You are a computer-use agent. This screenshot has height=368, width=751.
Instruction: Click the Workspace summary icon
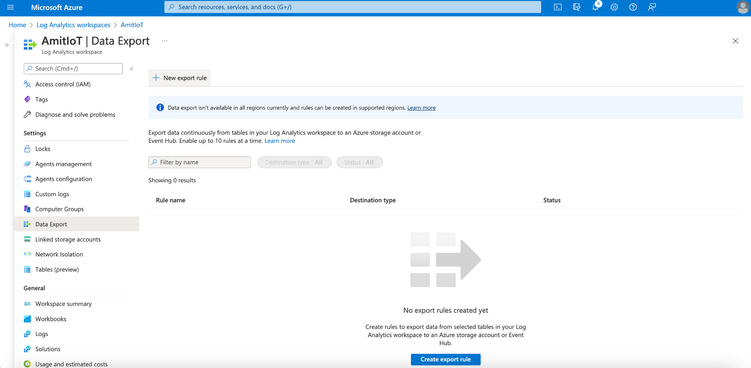pyautogui.click(x=27, y=304)
